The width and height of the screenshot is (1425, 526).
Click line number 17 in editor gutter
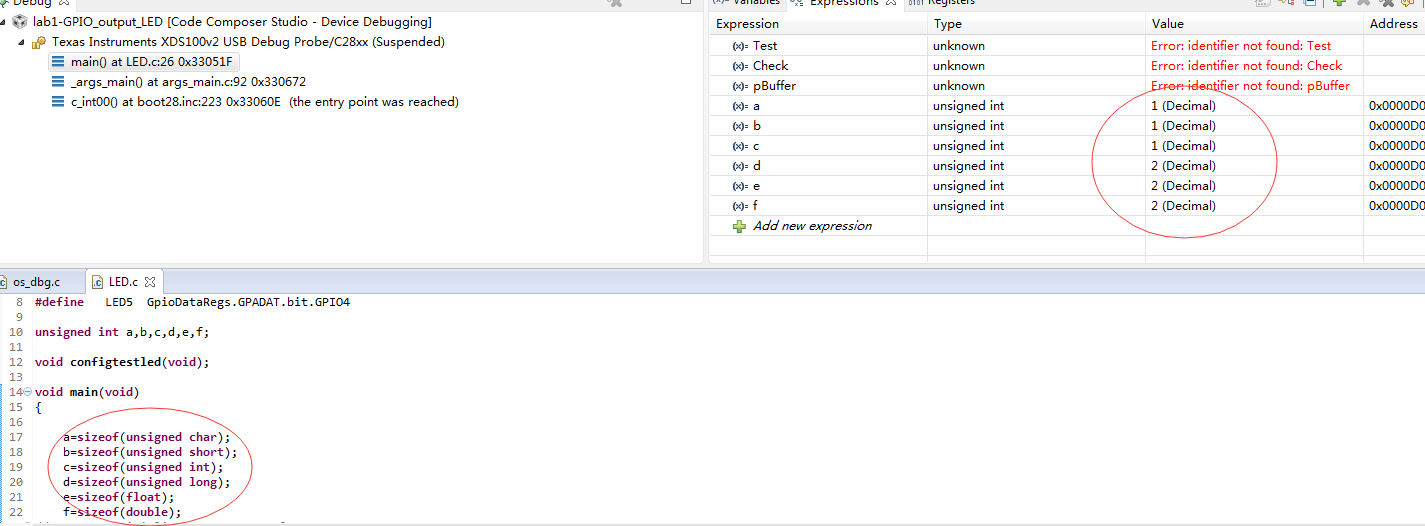[15, 437]
